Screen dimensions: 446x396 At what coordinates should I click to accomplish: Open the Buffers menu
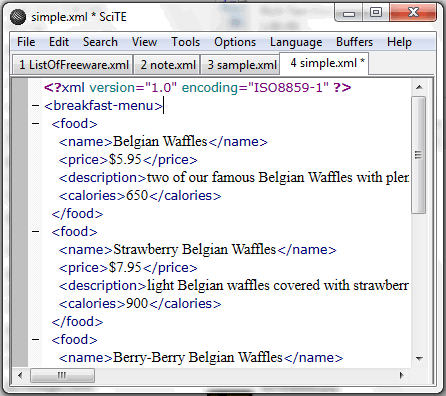pos(354,42)
